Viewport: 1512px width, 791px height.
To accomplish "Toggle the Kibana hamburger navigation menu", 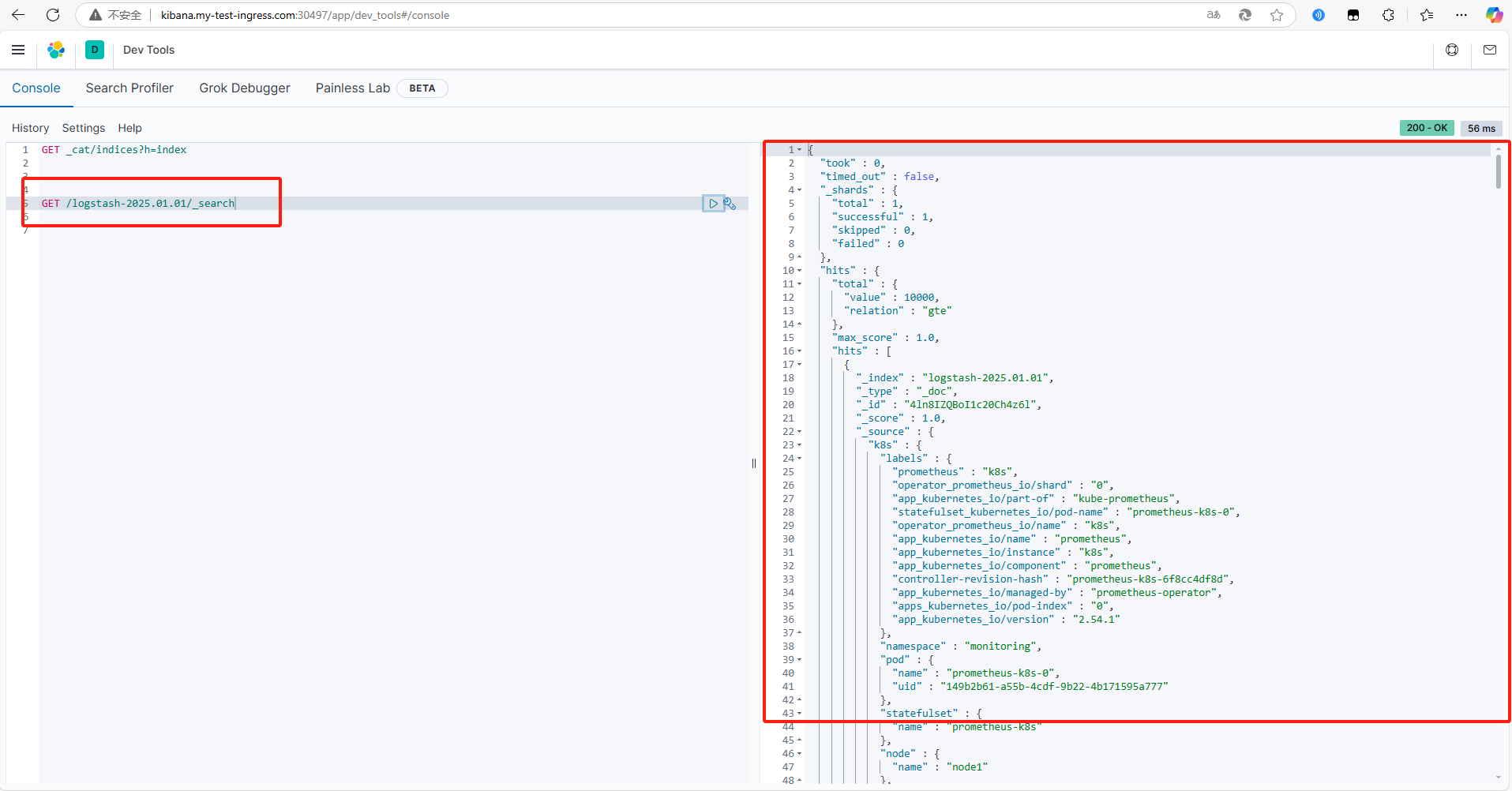I will 18,50.
